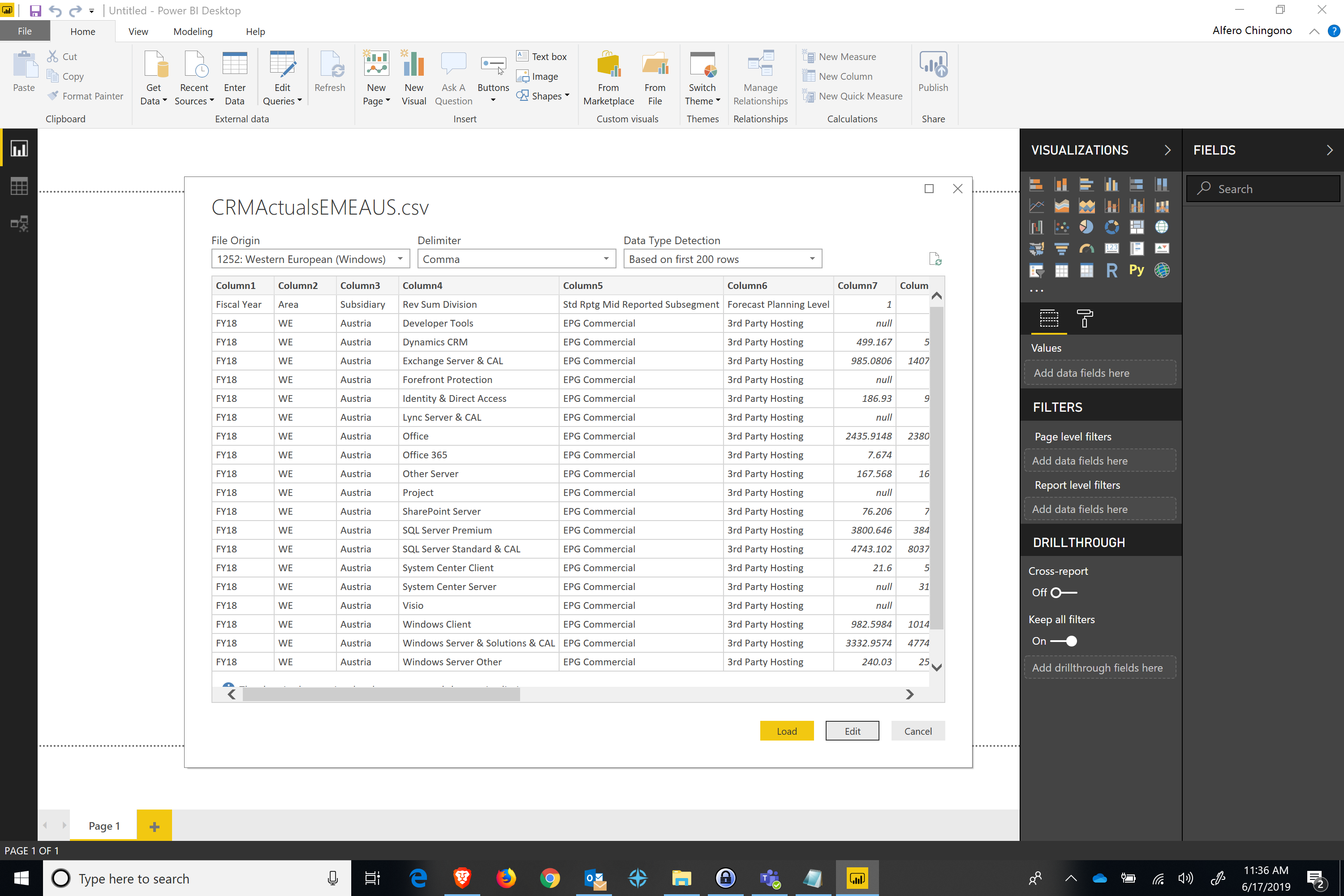Screen dimensions: 1344x896
Task: Click the Windows Start button
Action: 21,878
